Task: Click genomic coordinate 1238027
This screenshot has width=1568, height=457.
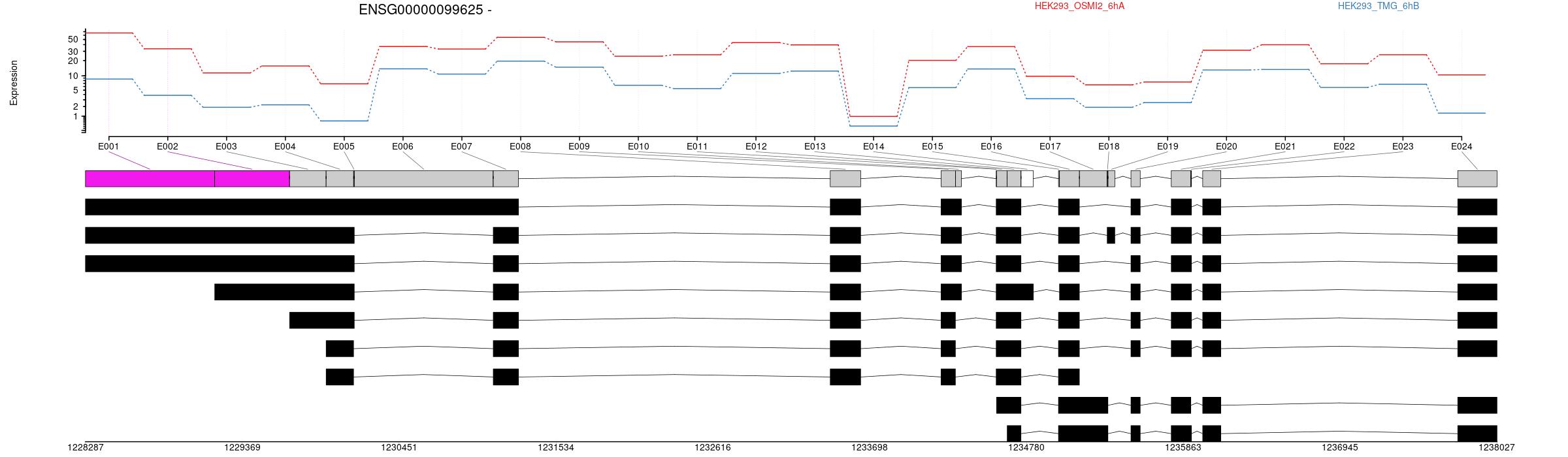Action: (x=1497, y=448)
